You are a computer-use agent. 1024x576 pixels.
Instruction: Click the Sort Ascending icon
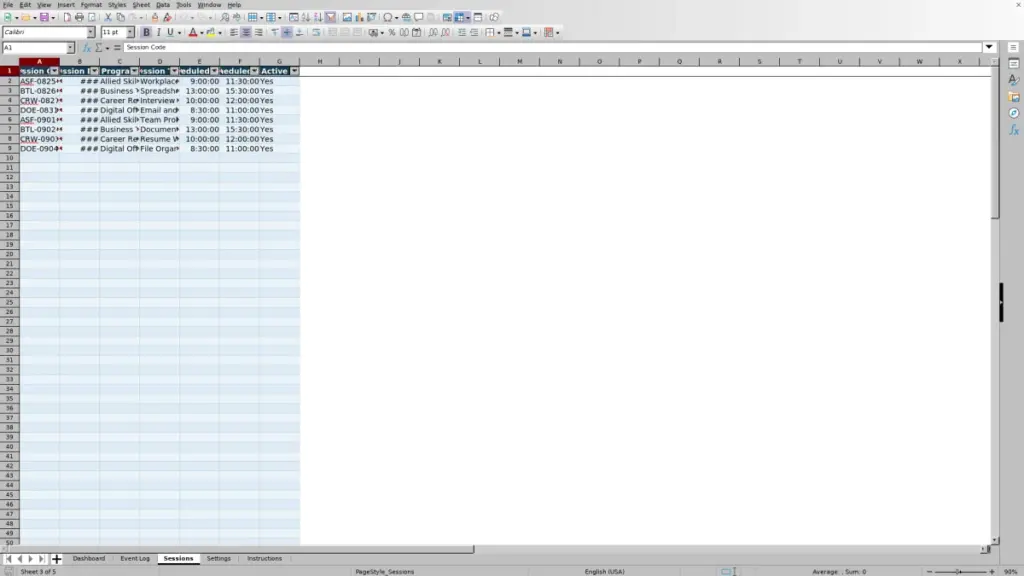[x=306, y=17]
